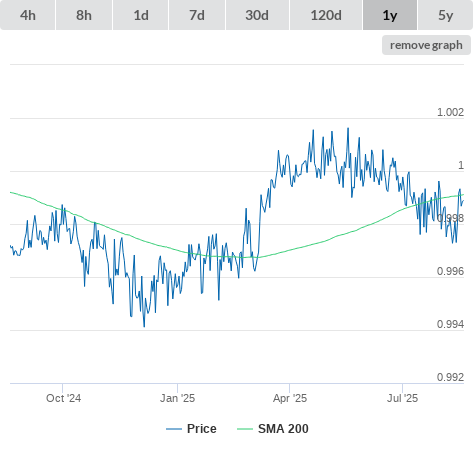474x455 pixels.
Task: Click the 0.992 y-axis label
Action: tap(450, 377)
